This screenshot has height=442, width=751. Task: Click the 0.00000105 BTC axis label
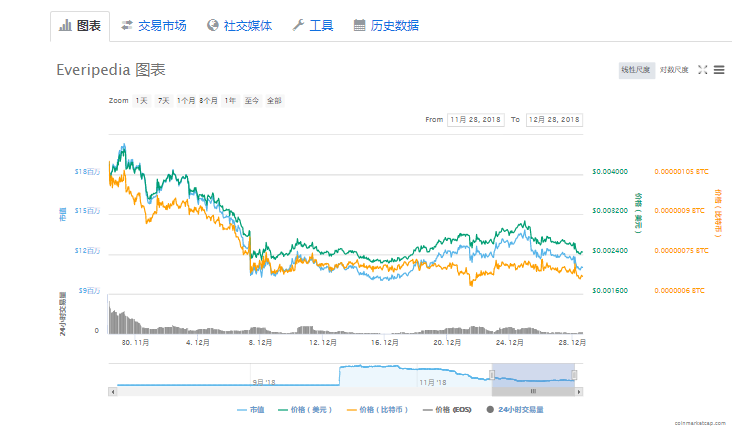tap(681, 171)
